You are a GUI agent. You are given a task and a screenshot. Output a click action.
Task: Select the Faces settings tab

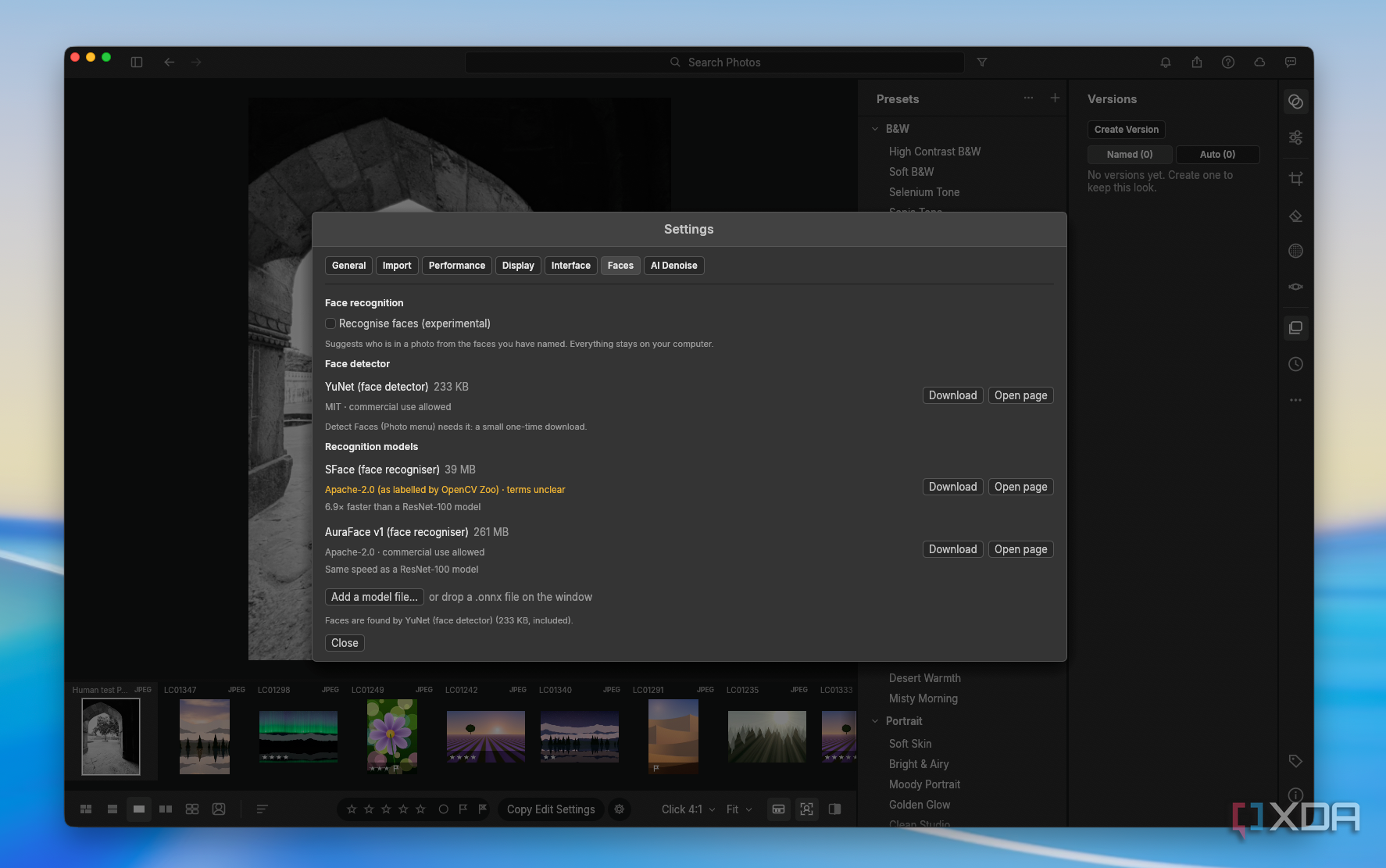click(620, 266)
